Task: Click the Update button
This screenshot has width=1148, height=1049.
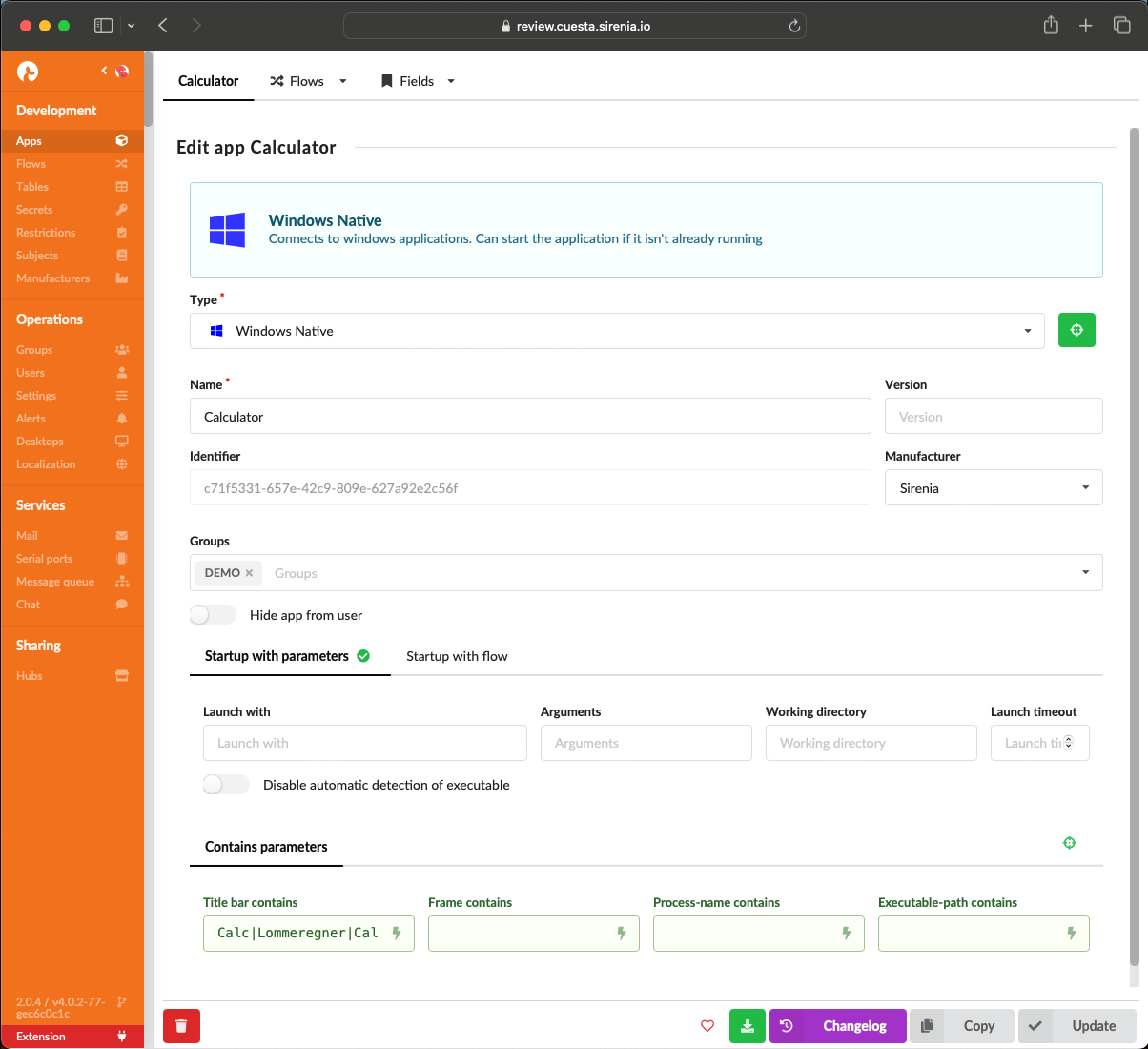Action: [x=1077, y=1026]
